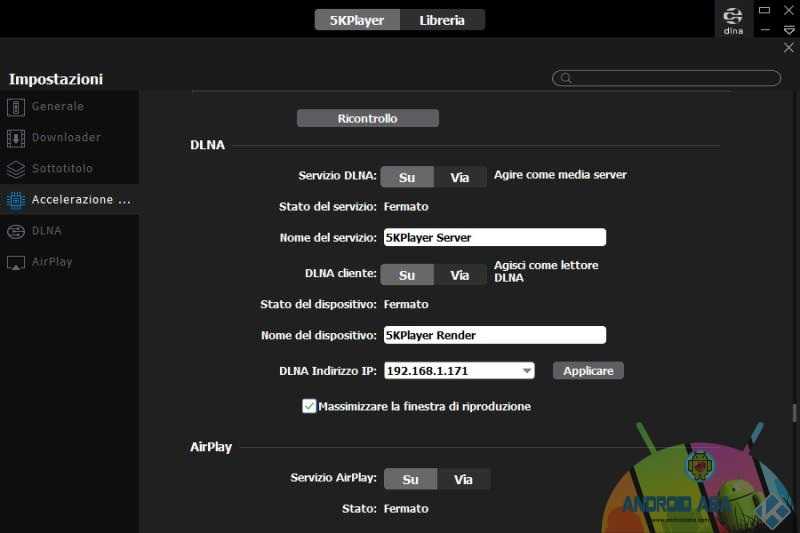The width and height of the screenshot is (800, 533).
Task: Click the DLNA section heading
Action: pos(207,145)
